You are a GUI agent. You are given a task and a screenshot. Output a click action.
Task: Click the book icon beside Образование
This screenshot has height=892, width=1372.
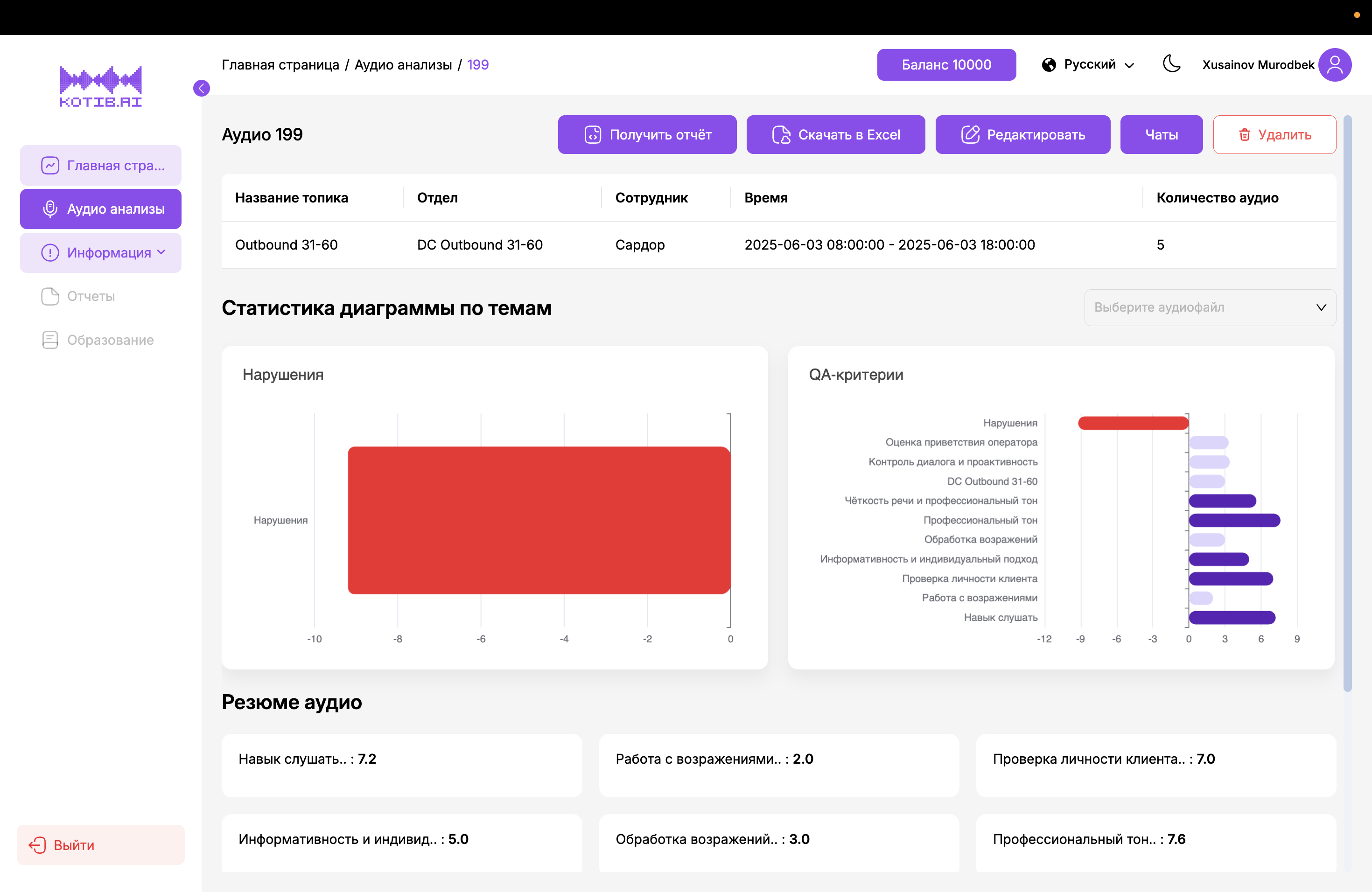(x=50, y=340)
